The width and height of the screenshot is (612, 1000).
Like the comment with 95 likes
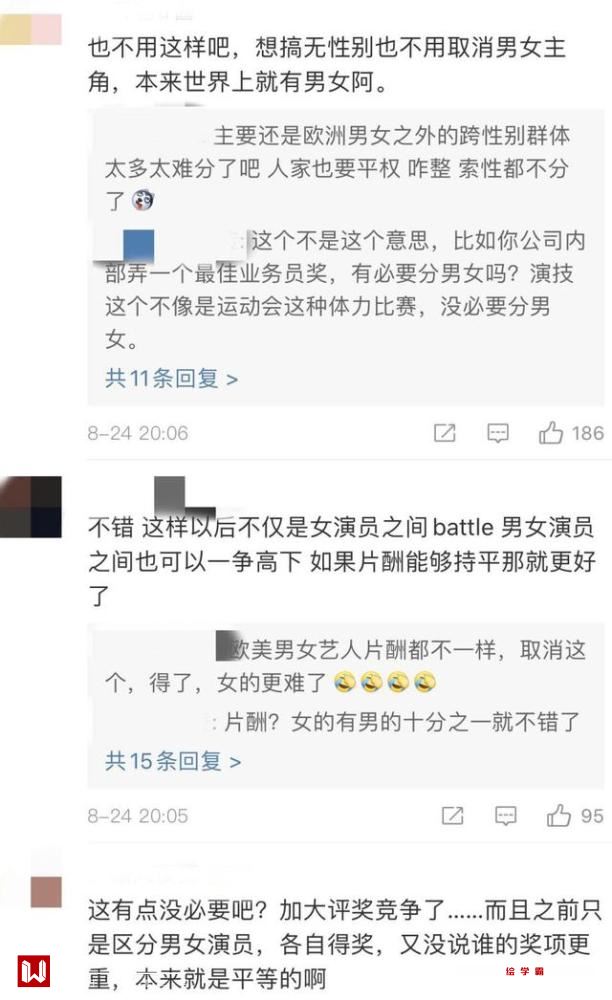click(558, 815)
